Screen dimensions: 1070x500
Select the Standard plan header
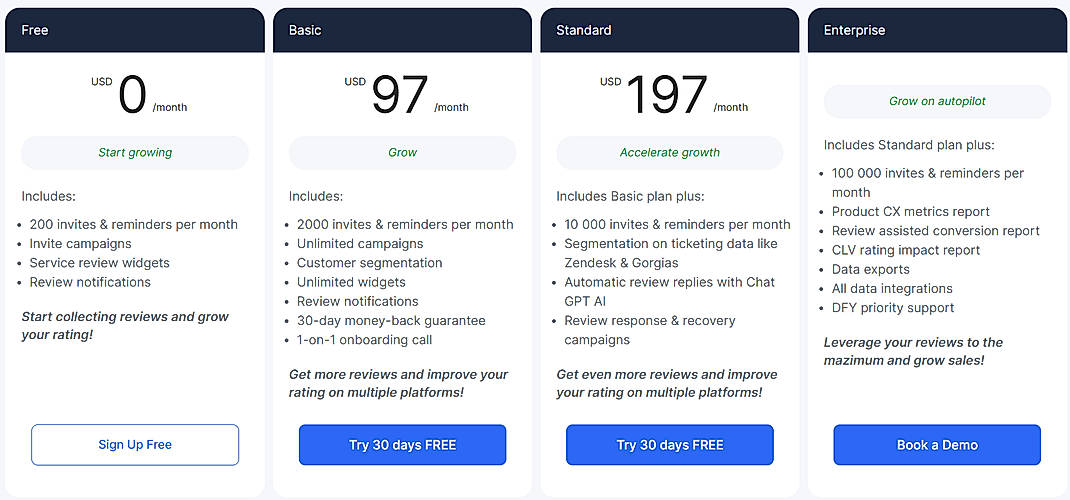point(670,30)
